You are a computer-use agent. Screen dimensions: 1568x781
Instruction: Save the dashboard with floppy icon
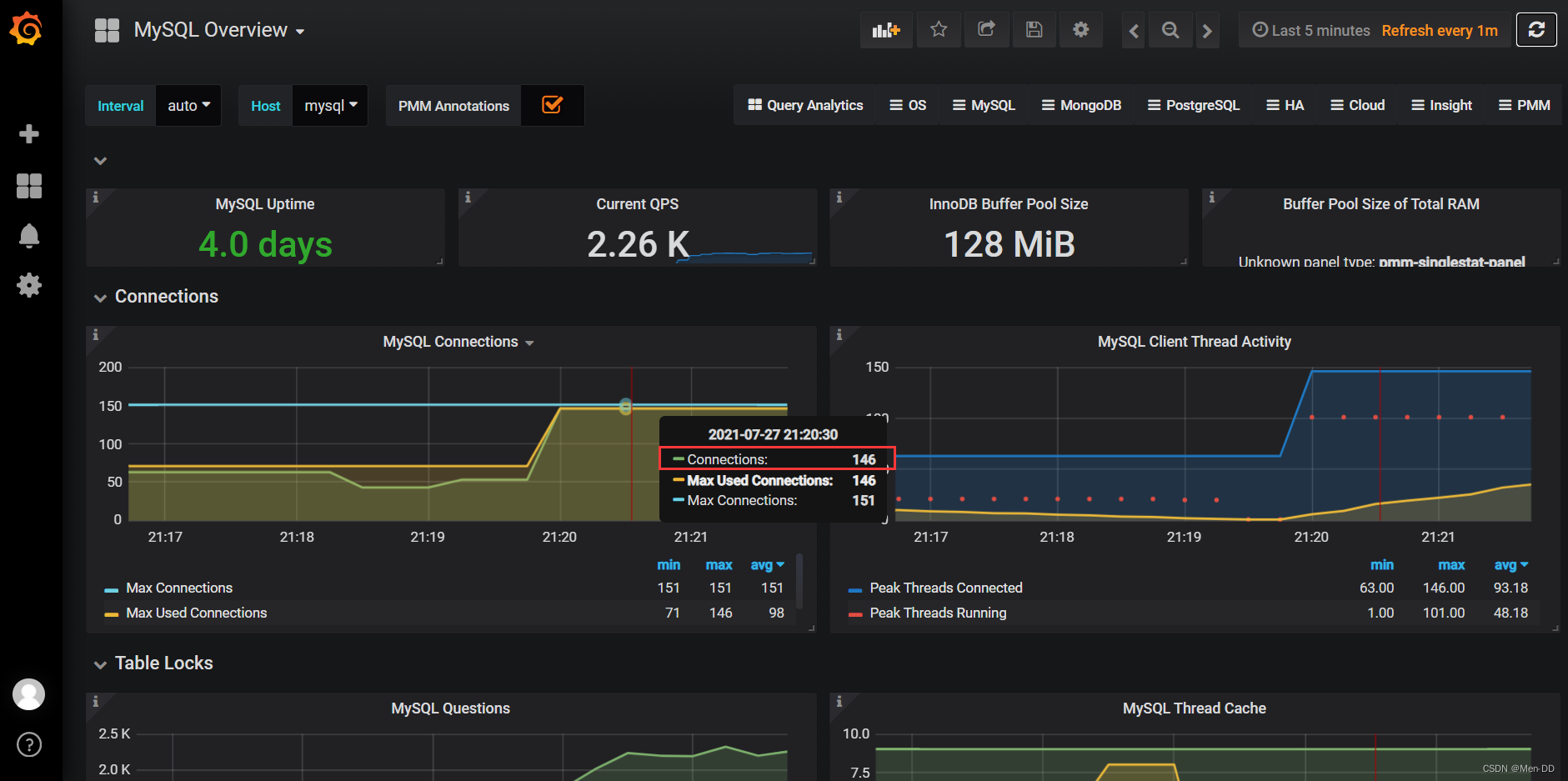[x=1034, y=30]
